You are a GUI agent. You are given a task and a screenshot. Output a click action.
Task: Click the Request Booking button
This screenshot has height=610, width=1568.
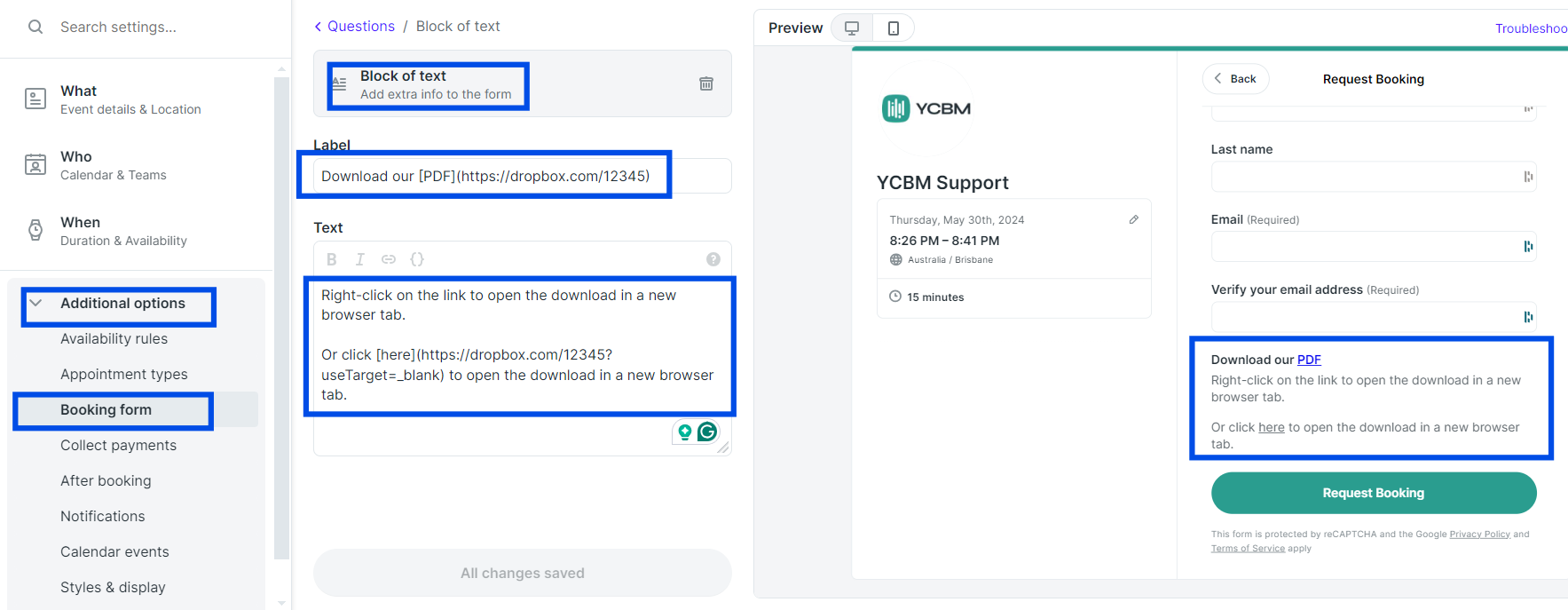(x=1373, y=493)
